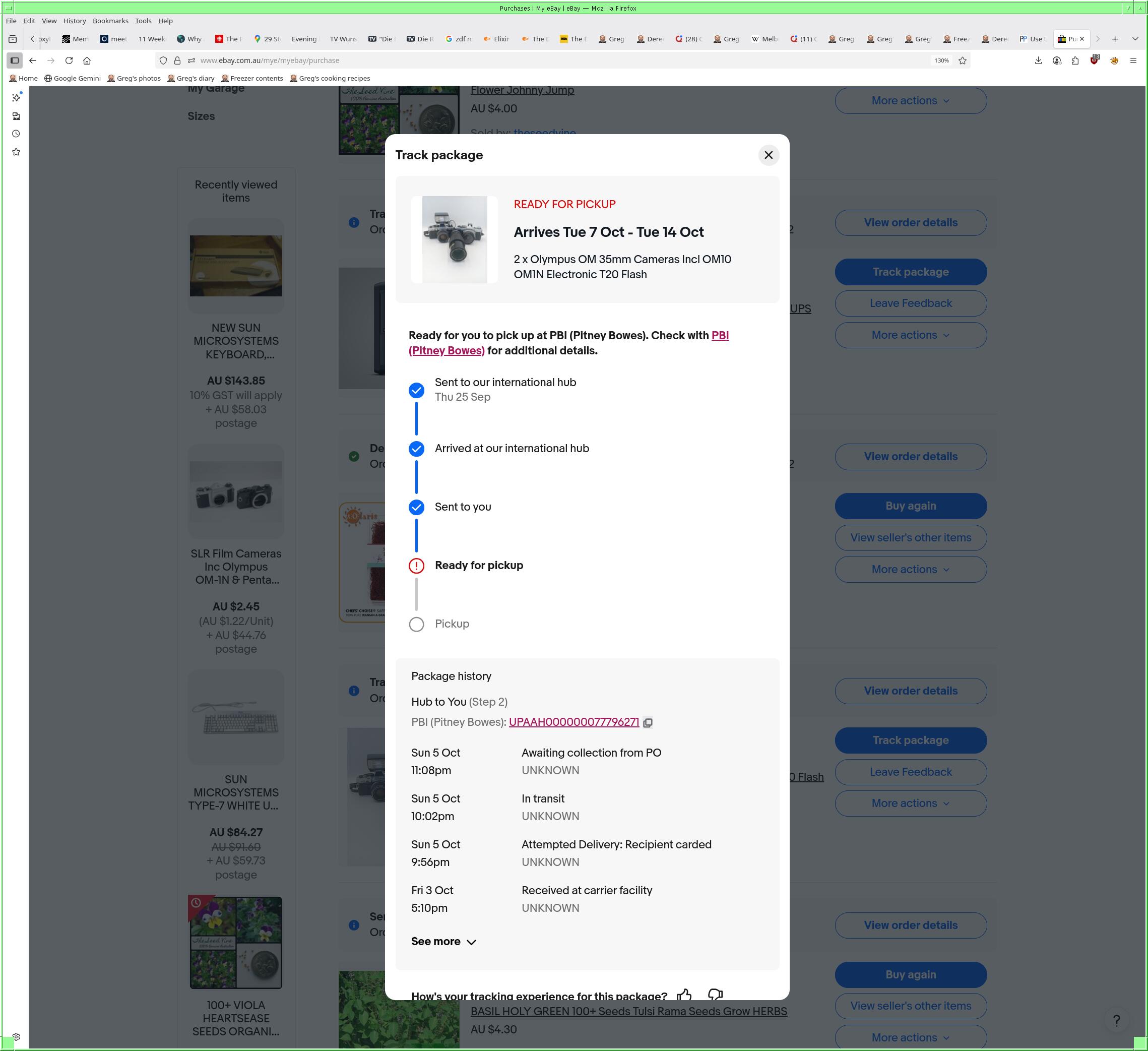Open the help question mark button
1148x1051 pixels.
pos(1116,1020)
